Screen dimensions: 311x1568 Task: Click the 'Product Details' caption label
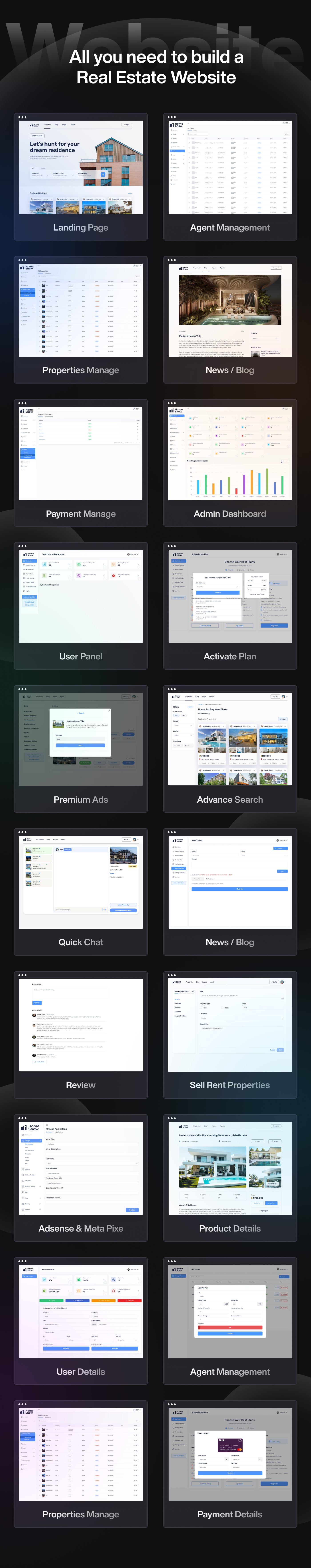(x=230, y=1228)
